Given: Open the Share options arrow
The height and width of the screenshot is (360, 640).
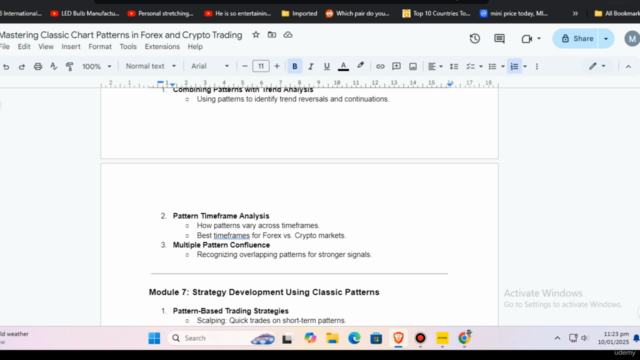Looking at the screenshot, I should (x=606, y=39).
